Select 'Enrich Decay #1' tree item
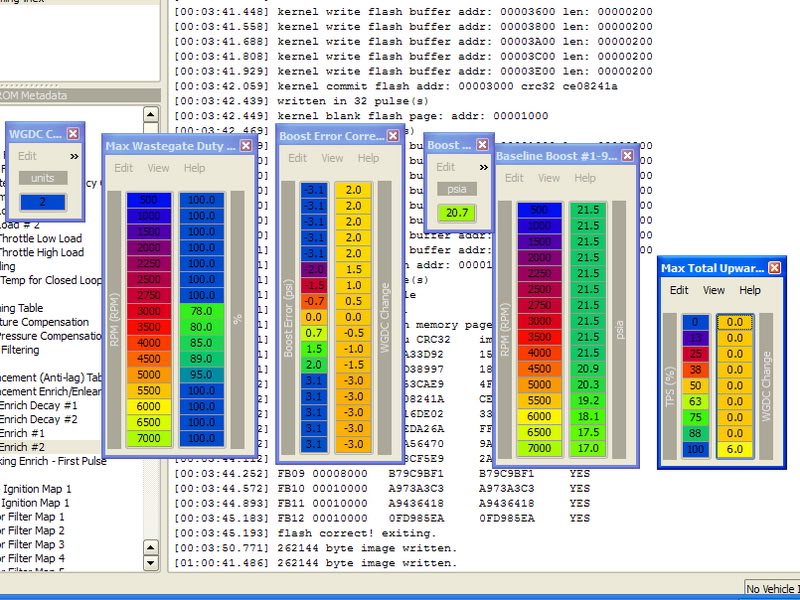This screenshot has height=600, width=800. tap(39, 405)
